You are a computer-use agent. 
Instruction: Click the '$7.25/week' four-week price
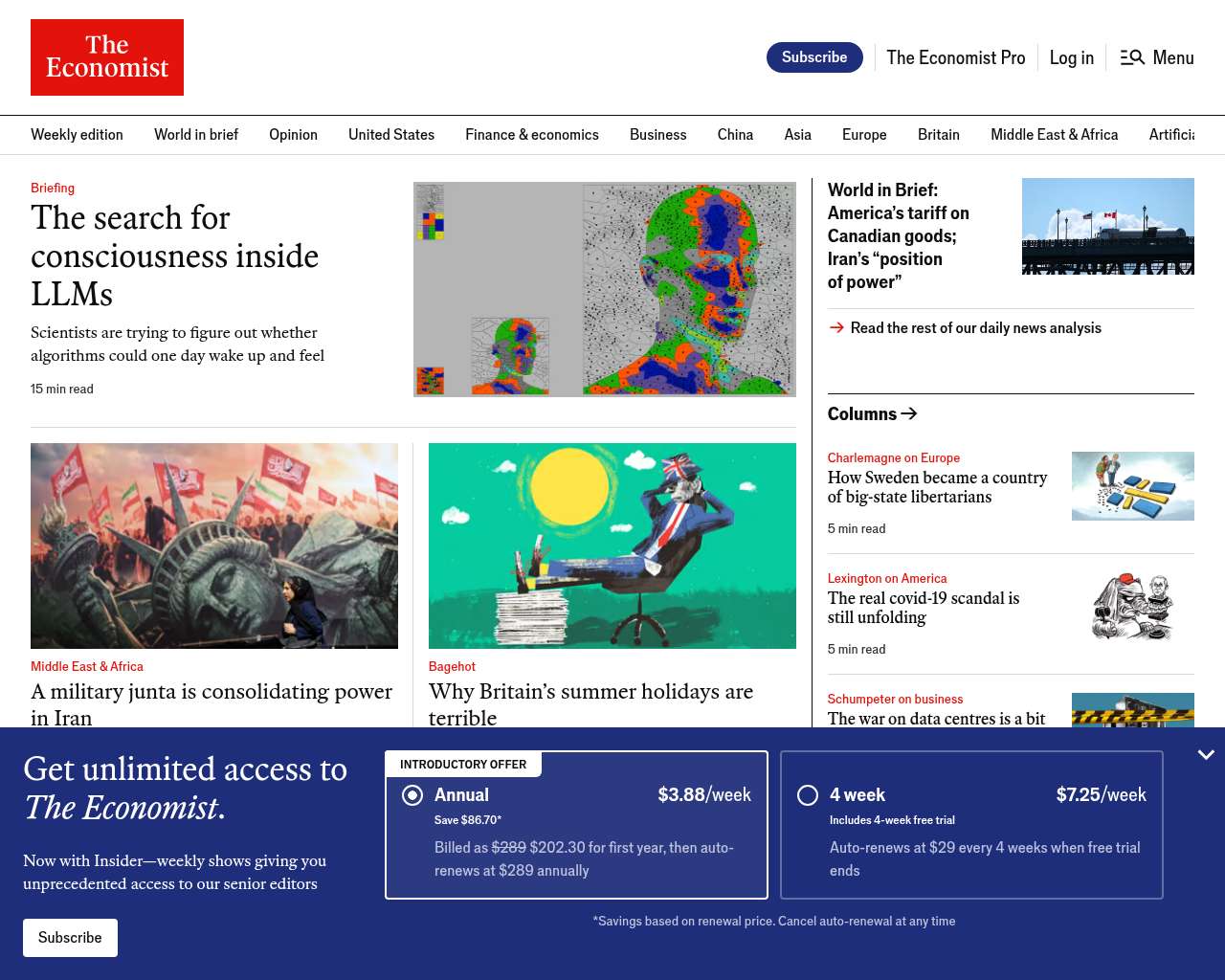pos(1102,794)
